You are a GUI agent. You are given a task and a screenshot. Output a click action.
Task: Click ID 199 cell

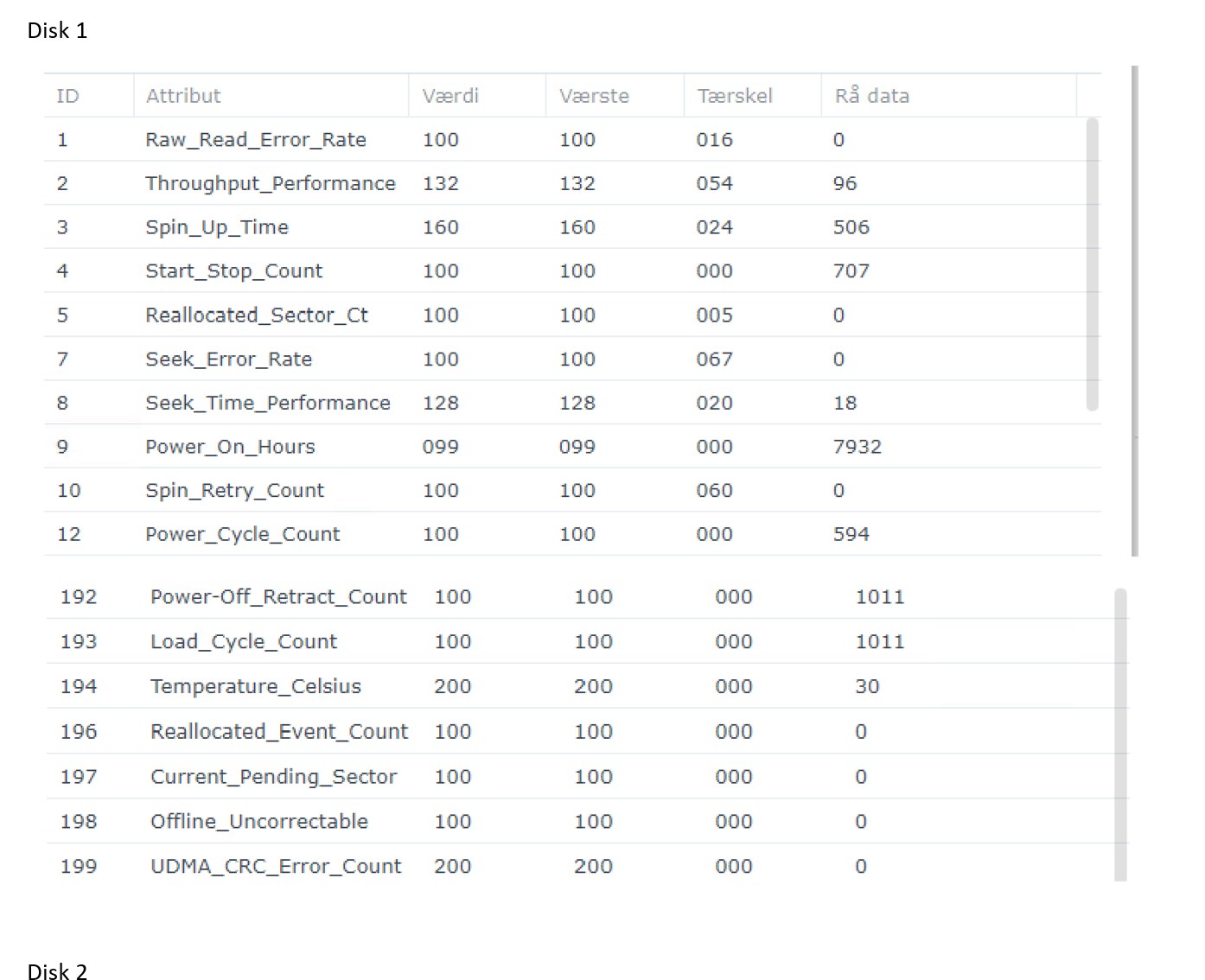pos(79,867)
